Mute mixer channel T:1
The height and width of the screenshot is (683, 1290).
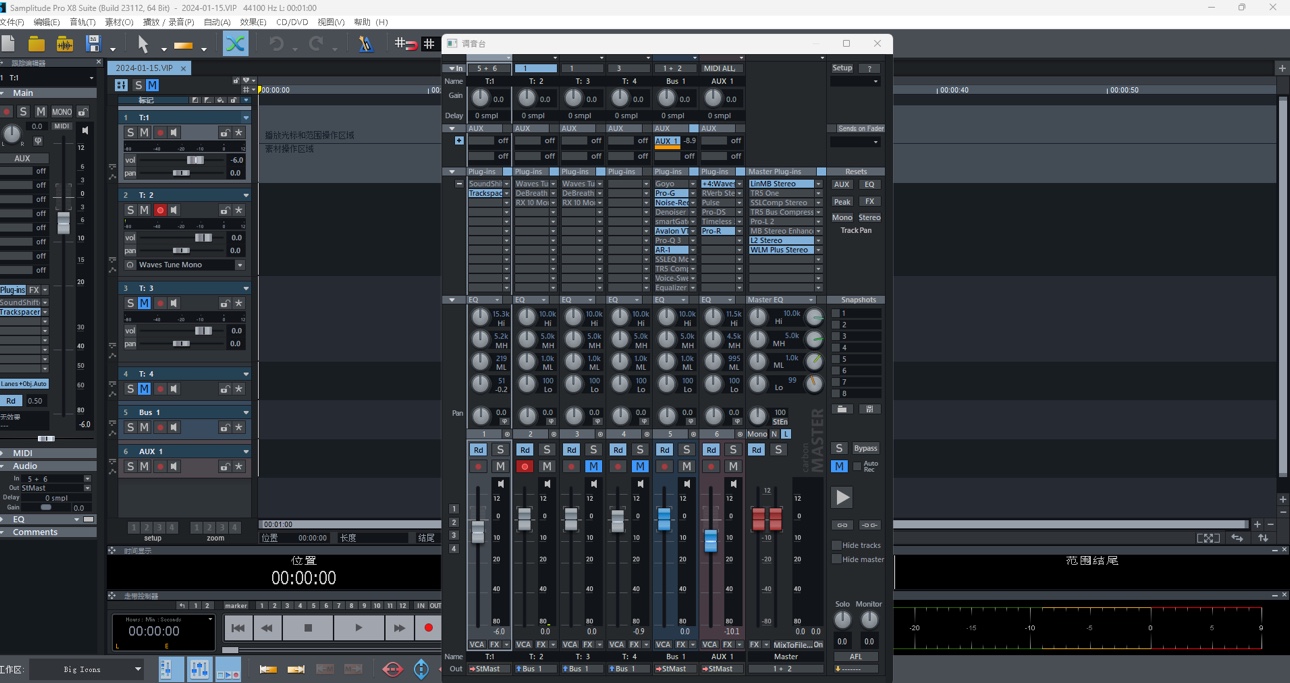(x=500, y=466)
